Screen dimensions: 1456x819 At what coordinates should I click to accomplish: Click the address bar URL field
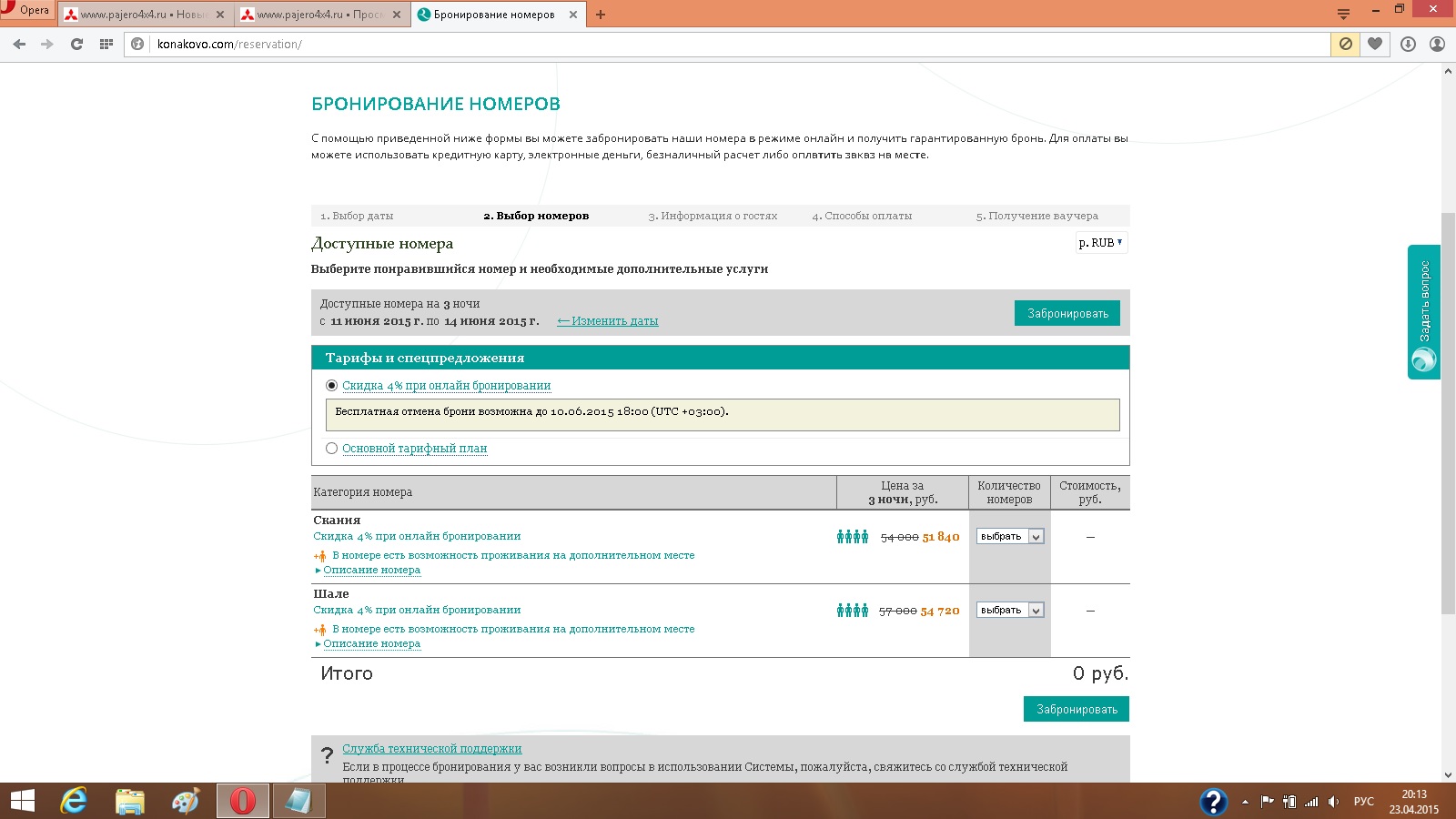pos(728,44)
